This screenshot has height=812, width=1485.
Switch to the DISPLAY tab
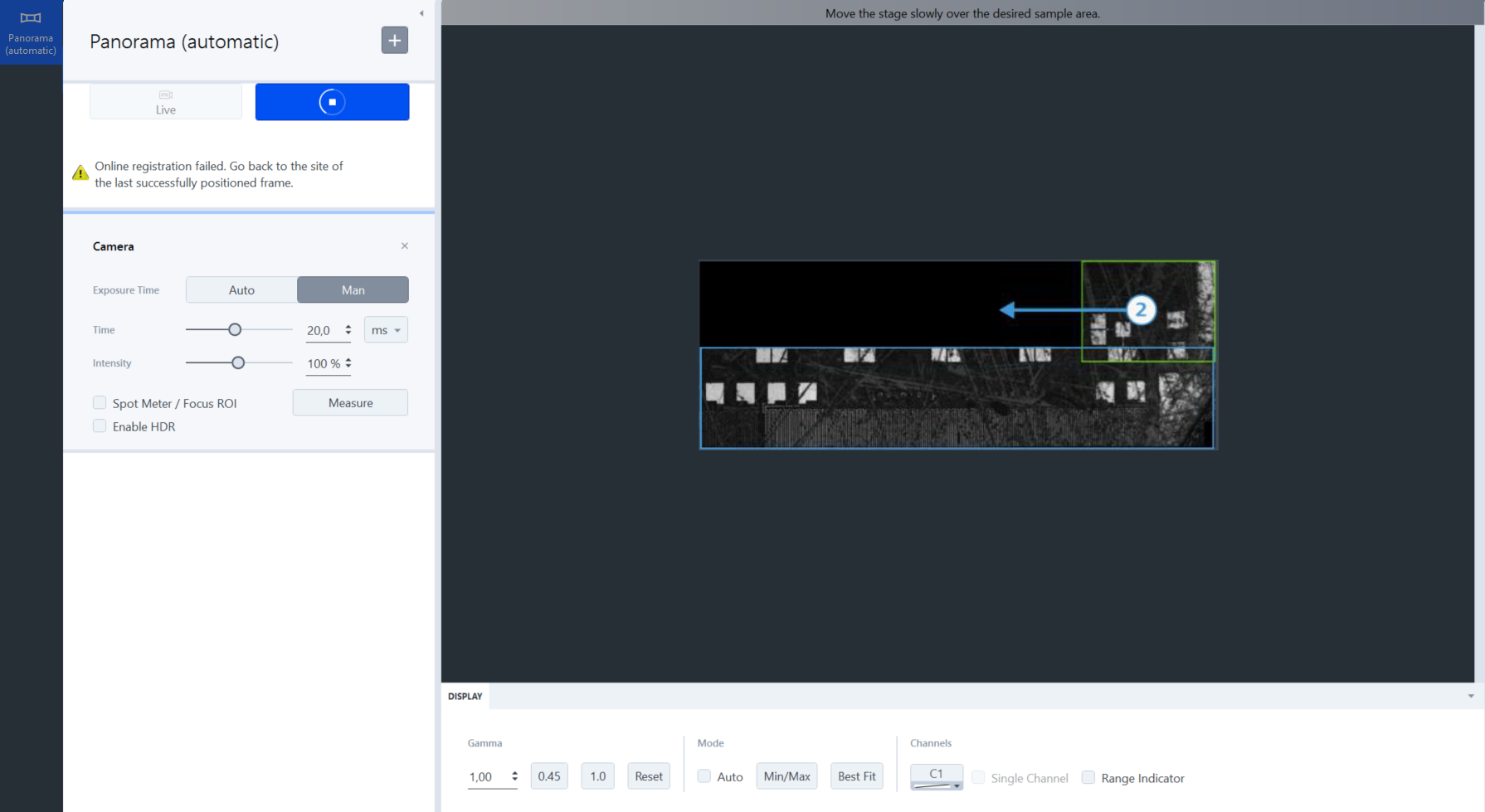point(465,696)
